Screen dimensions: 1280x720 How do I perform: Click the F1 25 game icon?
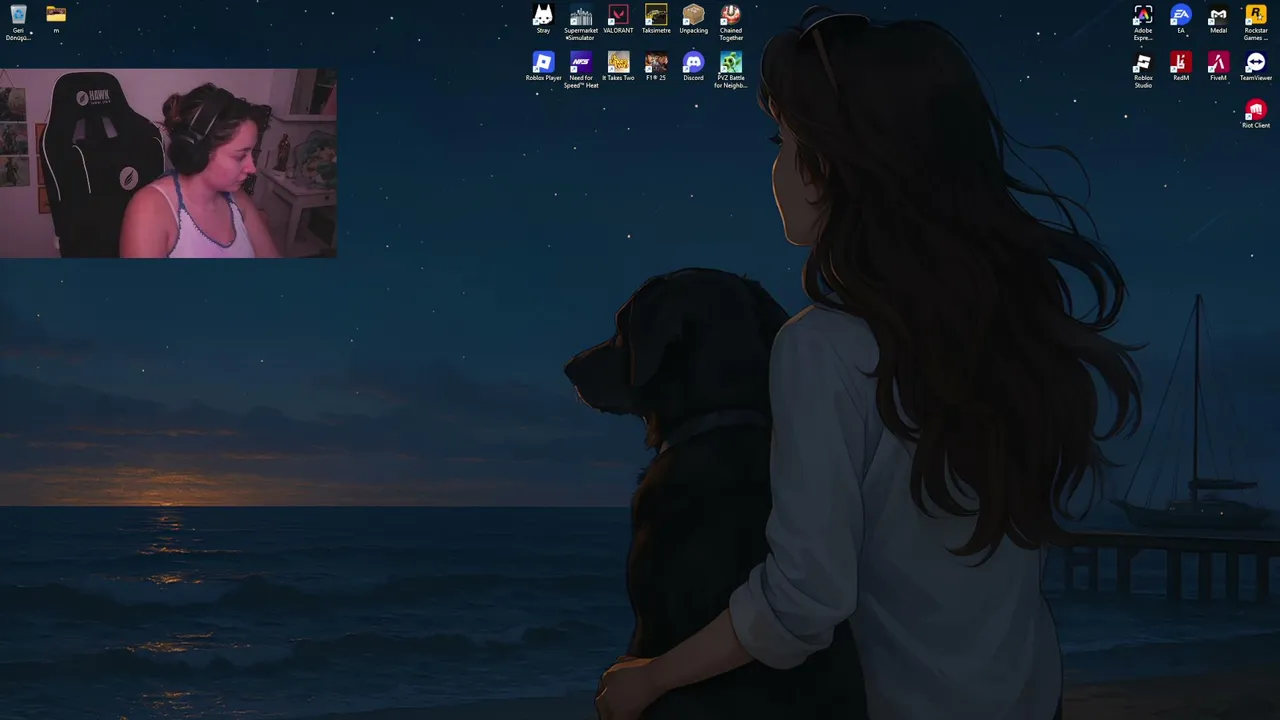(x=656, y=66)
